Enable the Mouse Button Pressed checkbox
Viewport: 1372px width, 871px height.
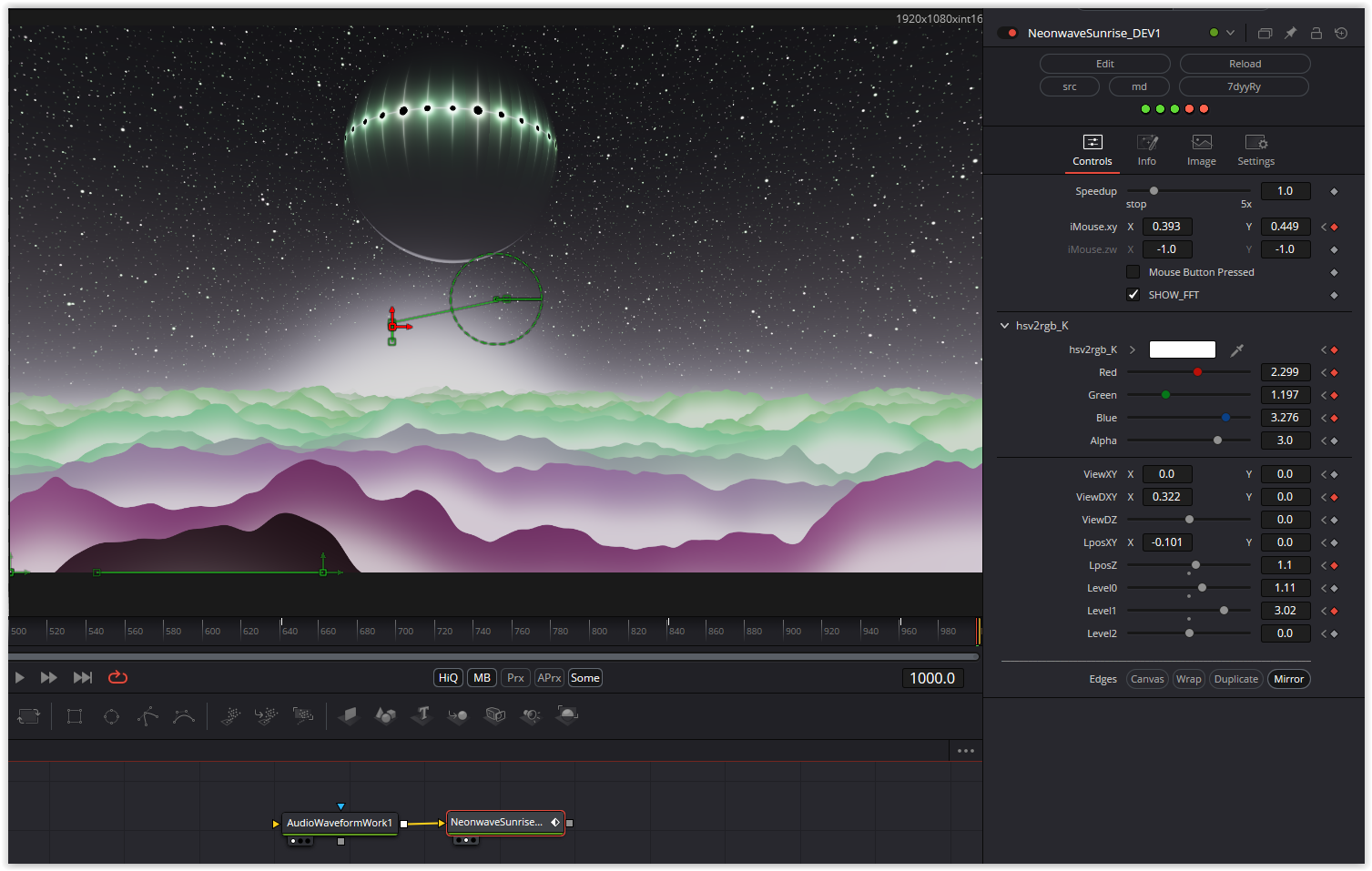tap(1133, 272)
